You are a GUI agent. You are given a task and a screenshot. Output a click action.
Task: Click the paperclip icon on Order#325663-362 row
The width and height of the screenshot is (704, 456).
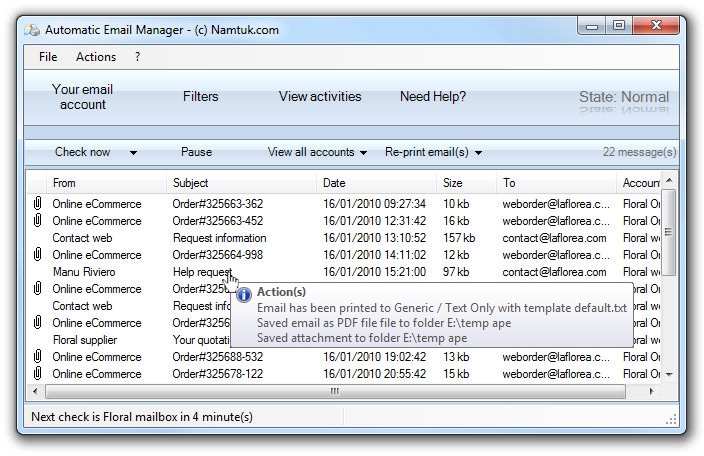coord(37,204)
